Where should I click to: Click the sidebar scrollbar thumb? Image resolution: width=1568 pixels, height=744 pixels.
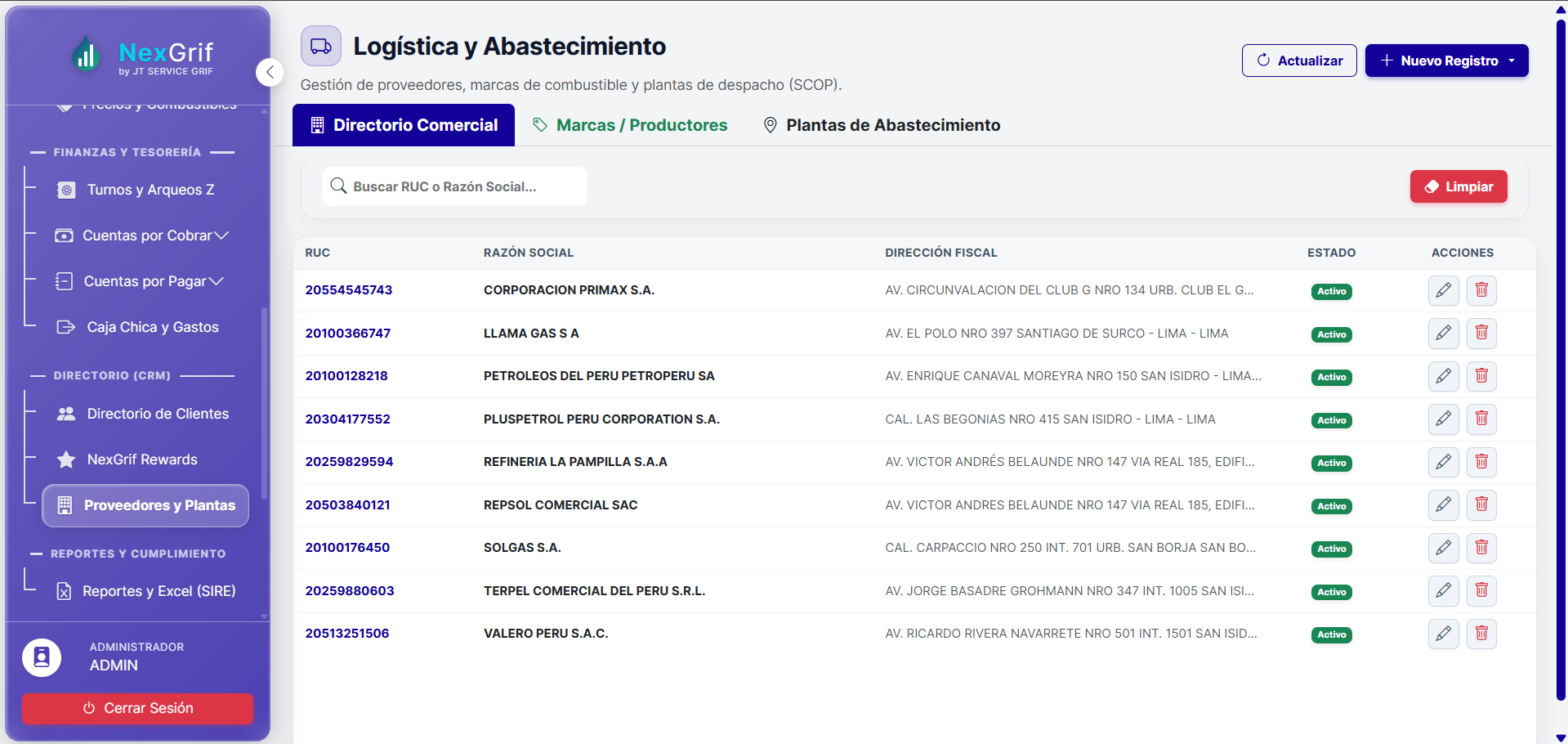pyautogui.click(x=264, y=403)
